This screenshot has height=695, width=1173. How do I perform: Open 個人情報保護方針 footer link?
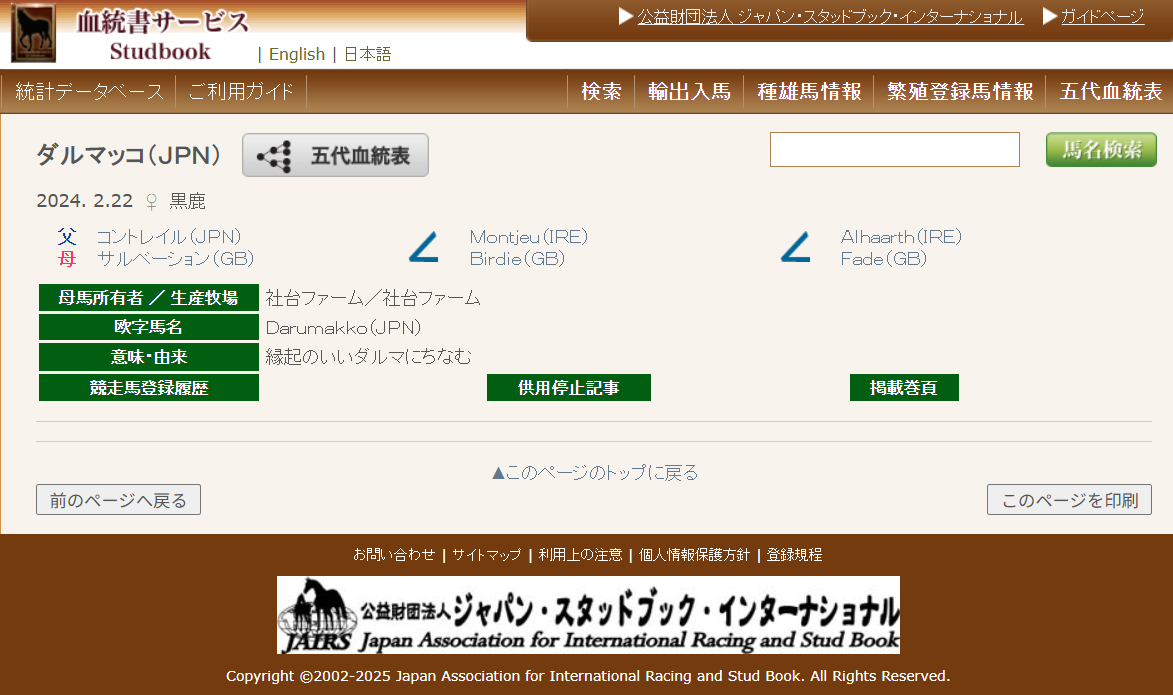694,555
